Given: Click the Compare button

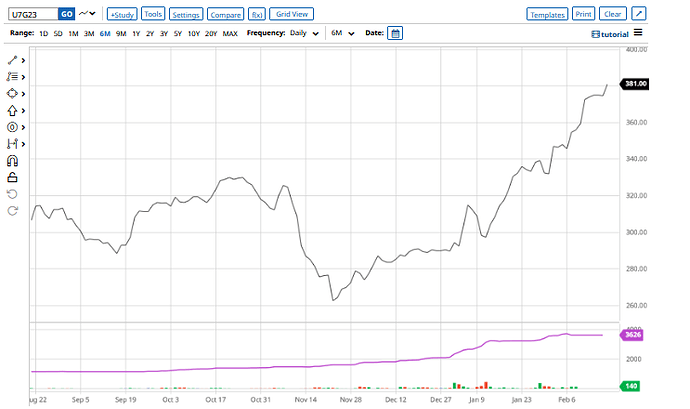Looking at the screenshot, I should click(x=225, y=14).
